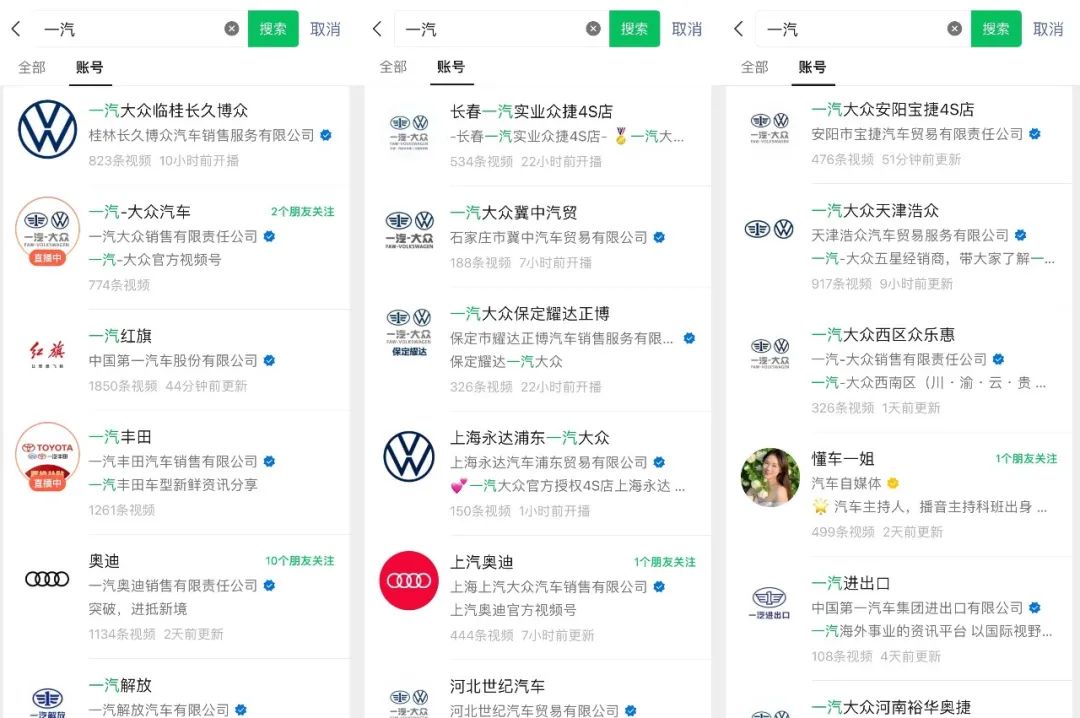Tap 取消 in the left panel
The height and width of the screenshot is (718, 1080).
tap(325, 29)
